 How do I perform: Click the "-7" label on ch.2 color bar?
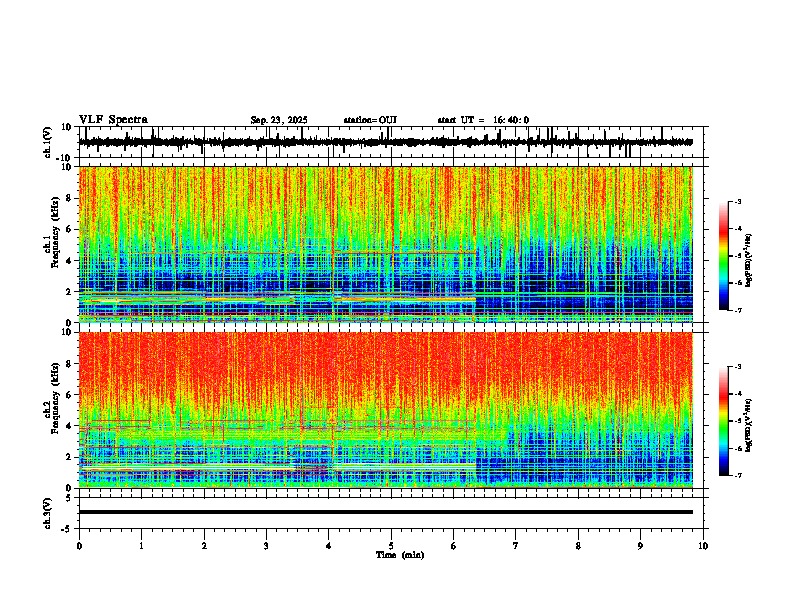(x=738, y=476)
